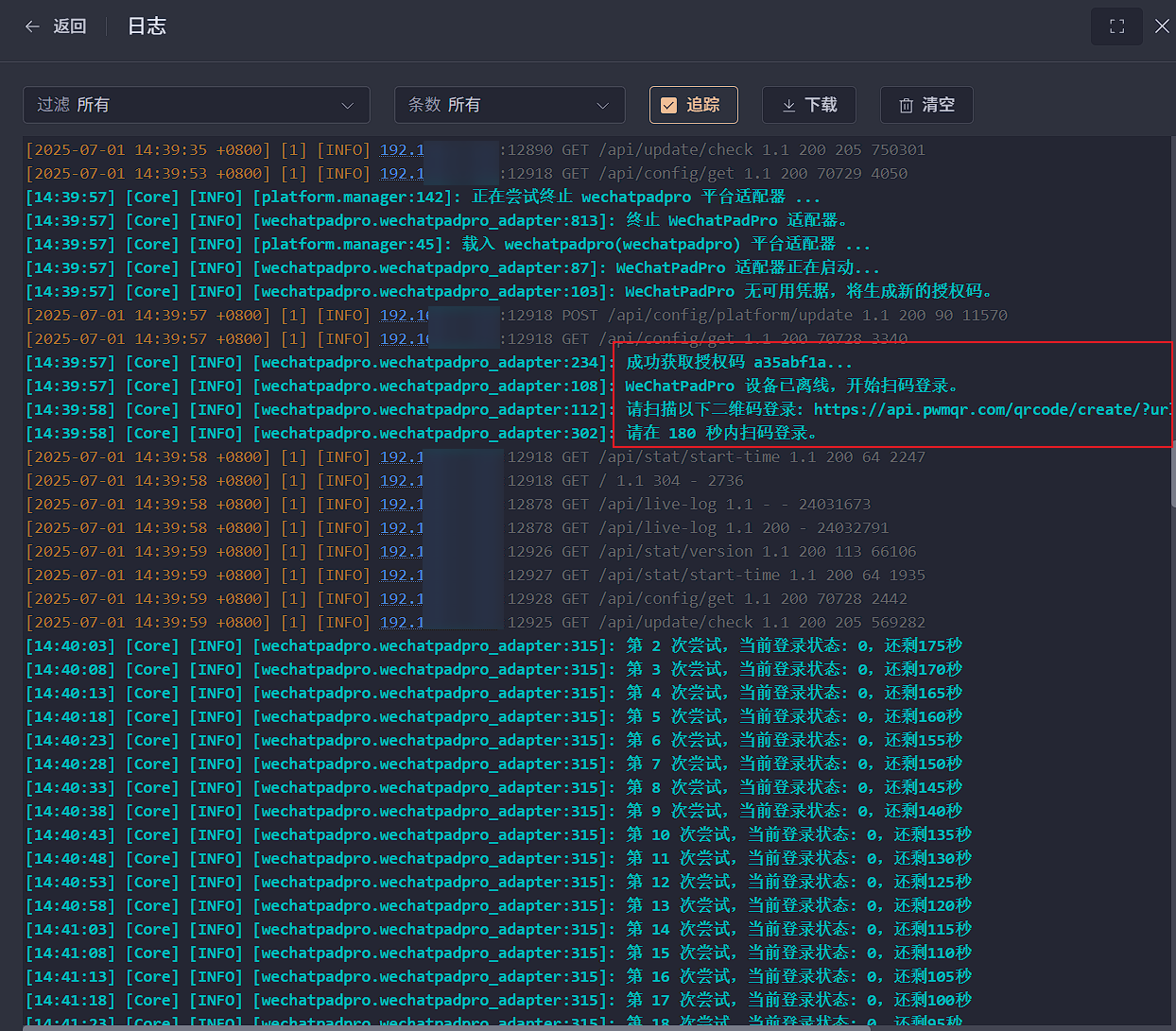Screen dimensions: 1176x1031
Task: Open the IP link on the 70728 2442 config/get row
Action: 402,599
